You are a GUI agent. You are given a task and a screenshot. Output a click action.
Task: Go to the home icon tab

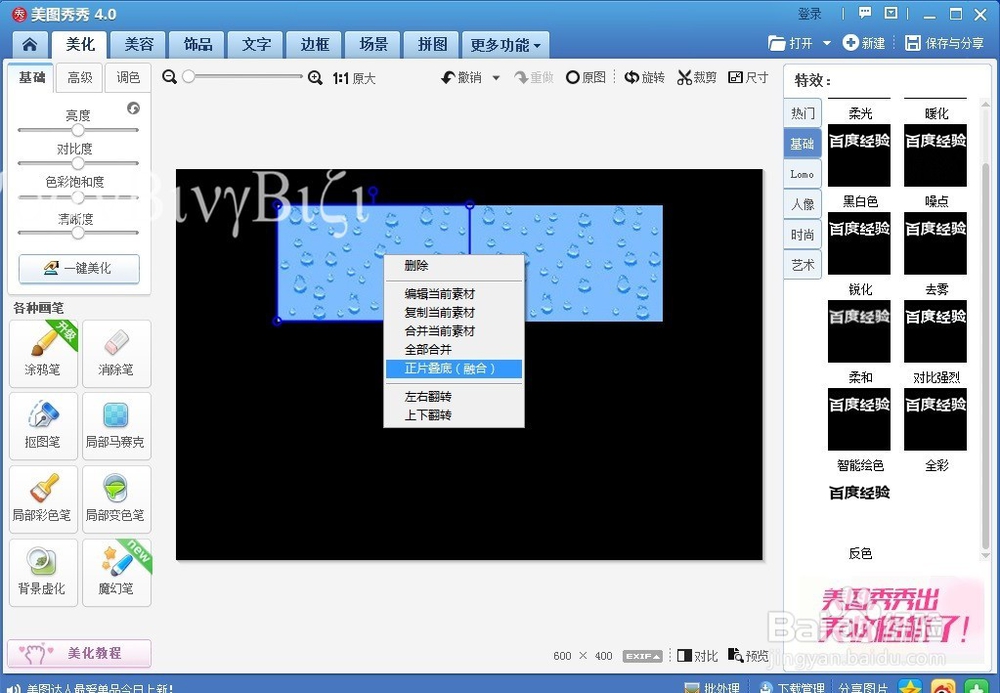click(29, 45)
